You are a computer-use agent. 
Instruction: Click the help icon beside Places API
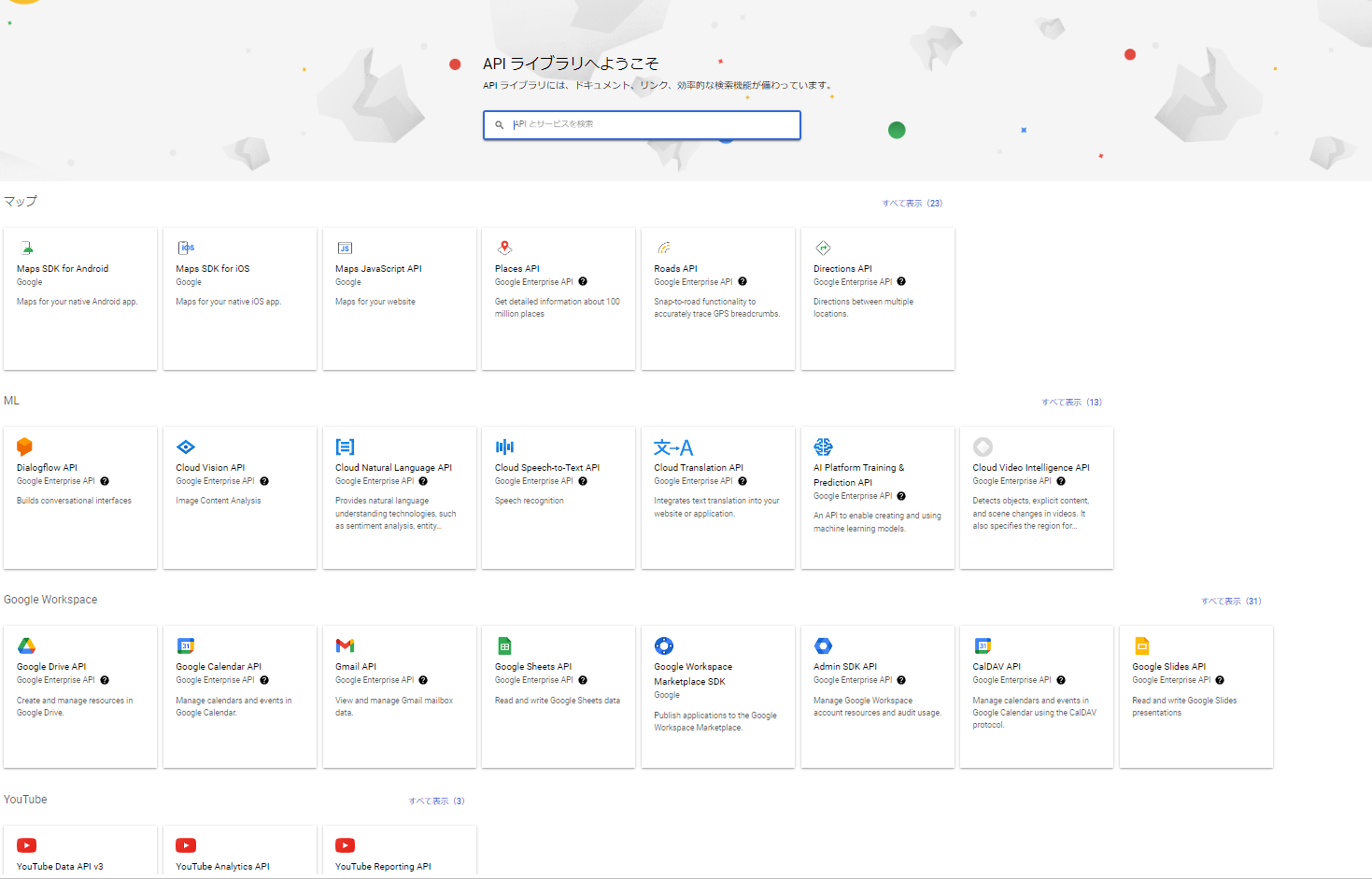click(x=583, y=281)
